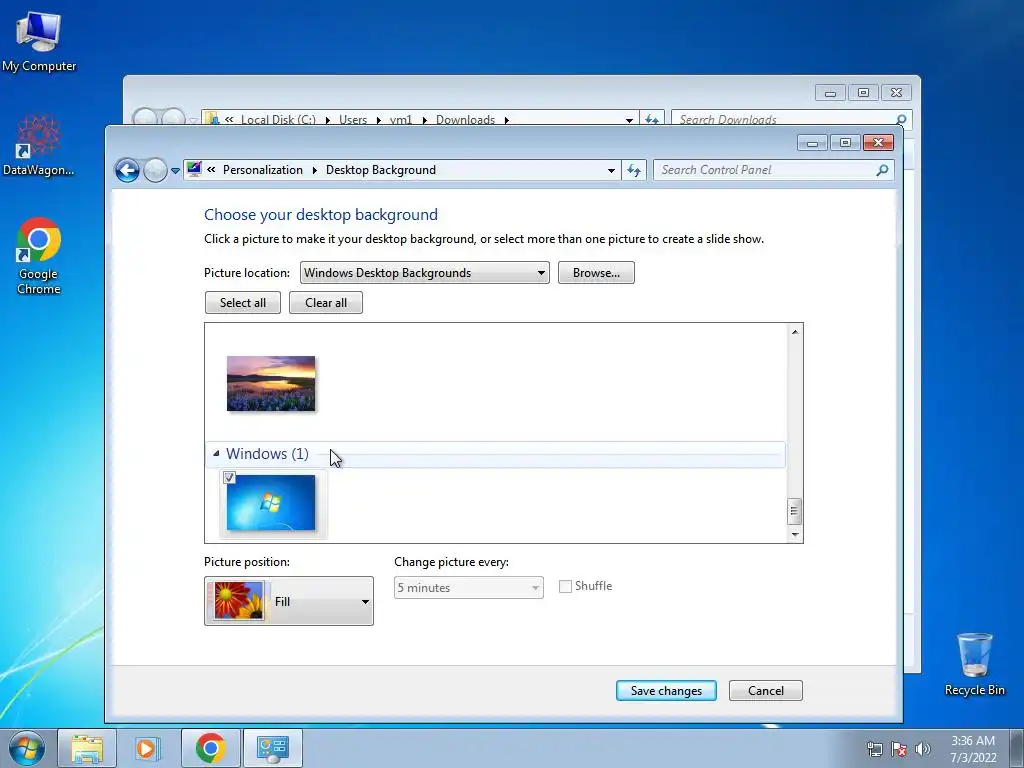
Task: Click the search magnifier in the Downloads window
Action: point(901,120)
